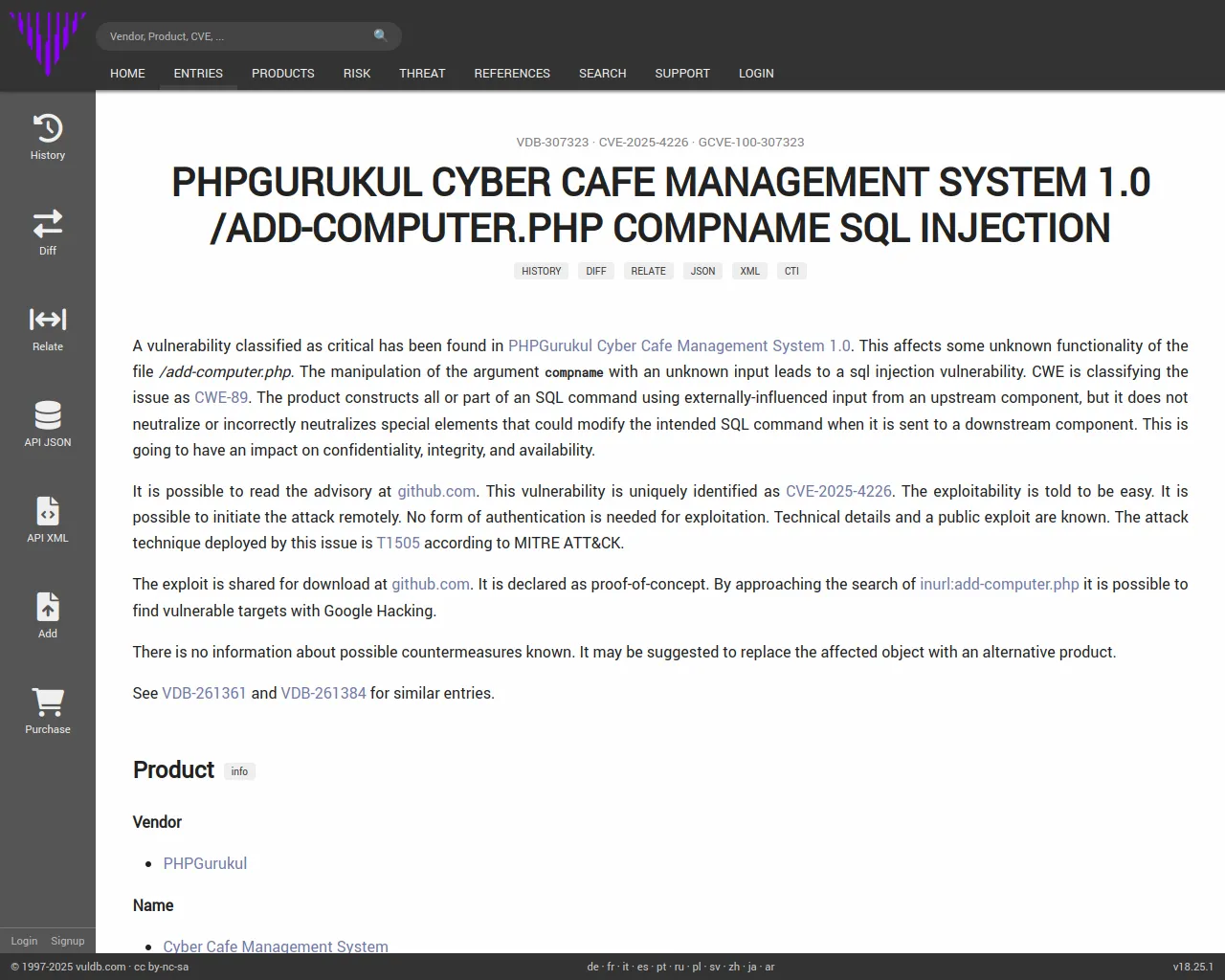This screenshot has height=980, width=1225.
Task: Open the History sidebar icon
Action: pyautogui.click(x=48, y=128)
